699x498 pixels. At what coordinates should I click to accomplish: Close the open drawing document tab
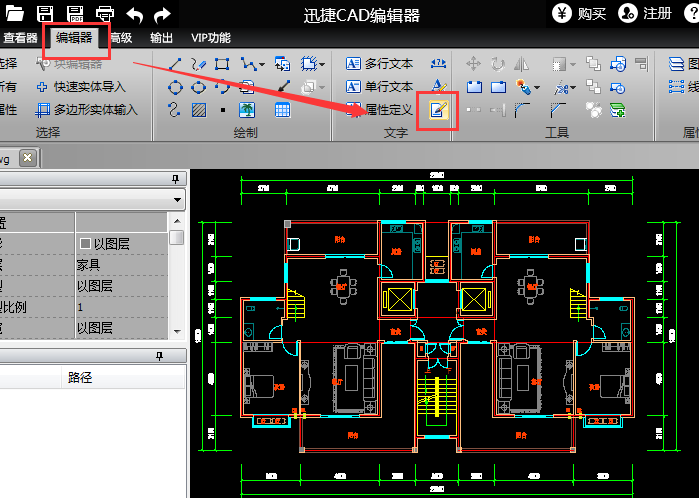[x=28, y=158]
